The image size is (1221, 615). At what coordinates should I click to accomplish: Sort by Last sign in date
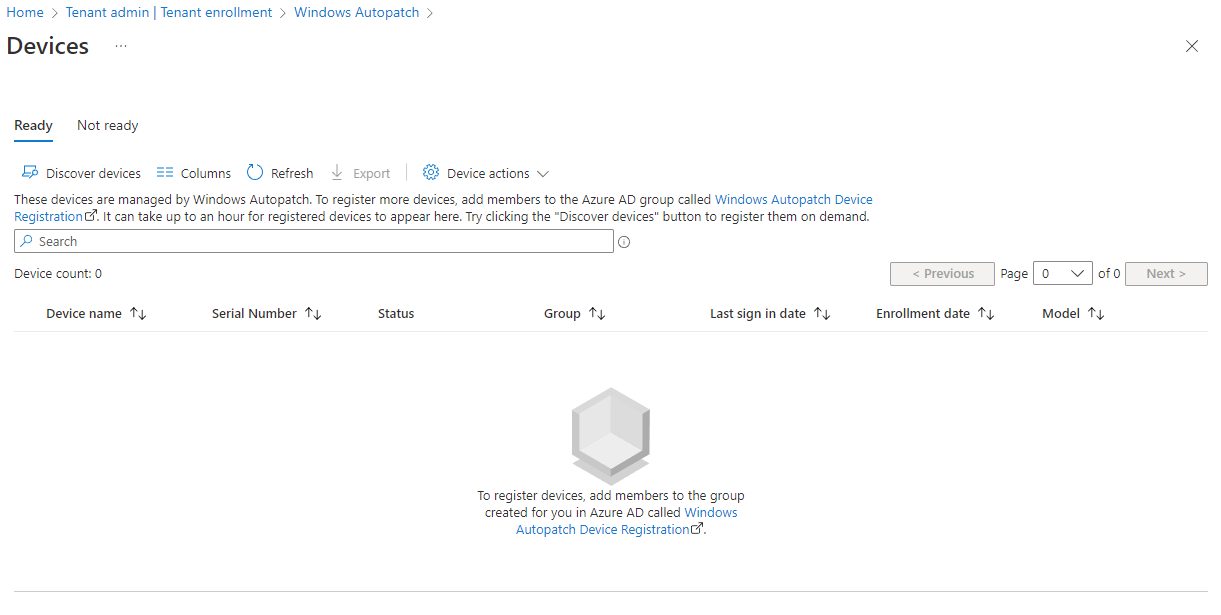pyautogui.click(x=770, y=314)
